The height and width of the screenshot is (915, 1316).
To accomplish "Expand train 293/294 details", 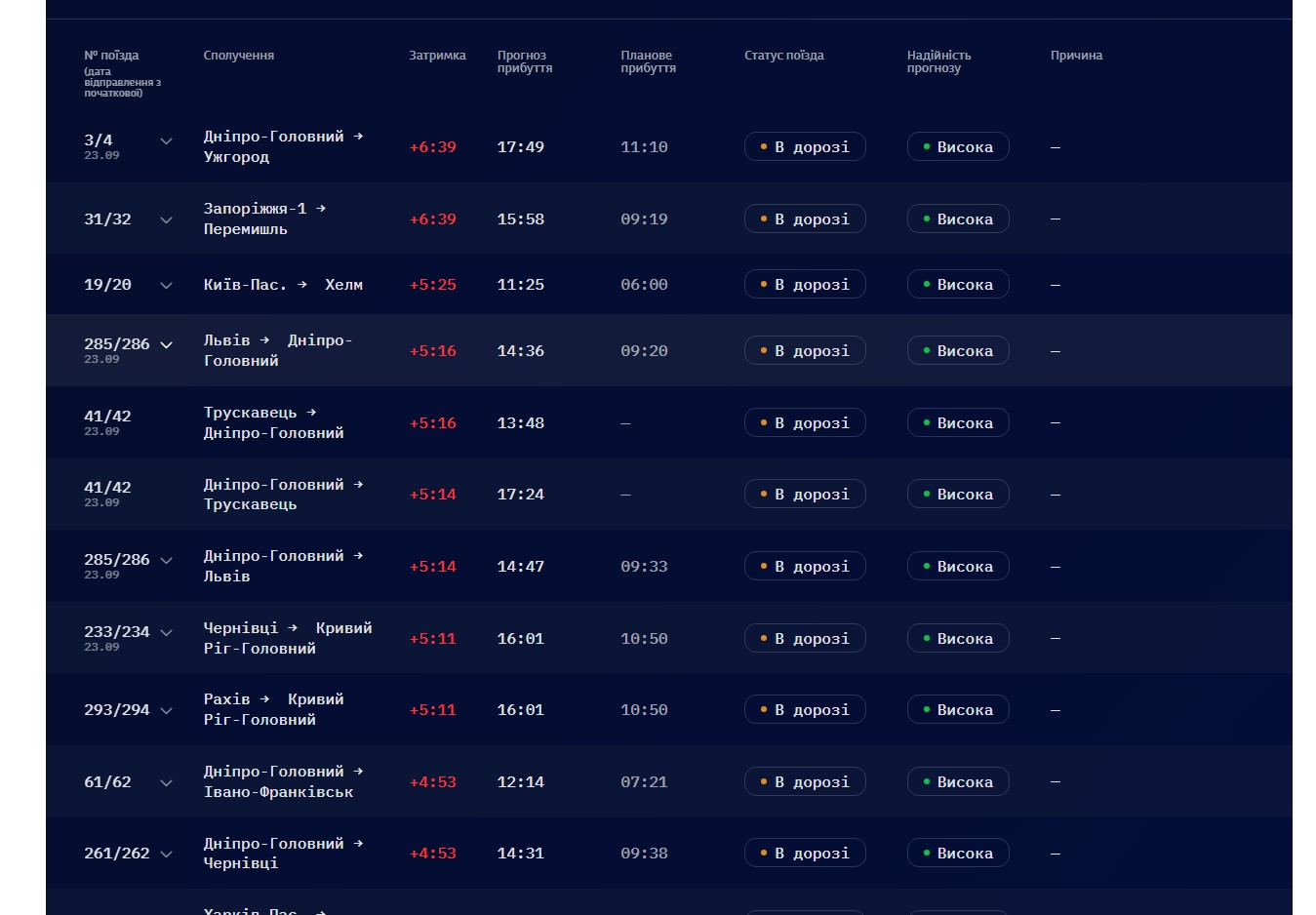I will (x=166, y=710).
